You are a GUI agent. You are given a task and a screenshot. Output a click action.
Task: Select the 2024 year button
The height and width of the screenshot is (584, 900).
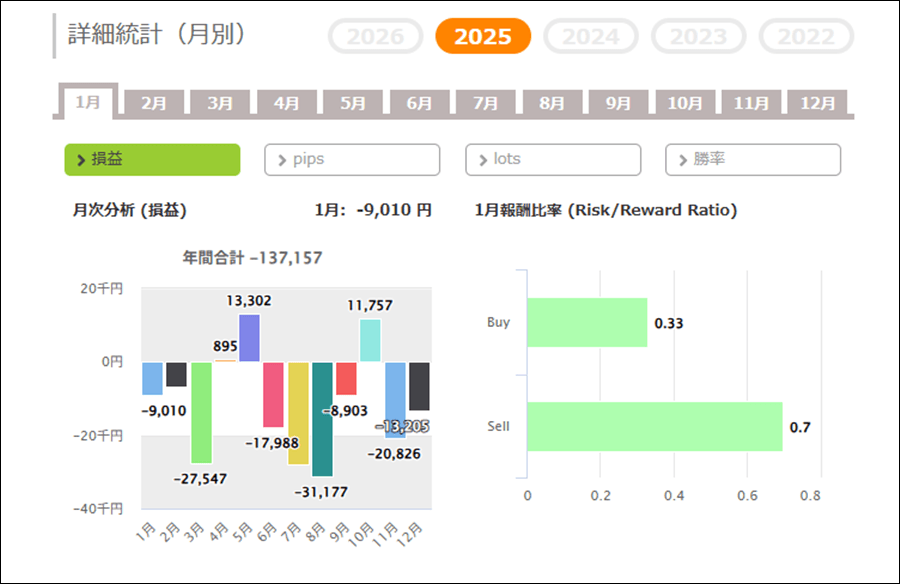click(591, 37)
